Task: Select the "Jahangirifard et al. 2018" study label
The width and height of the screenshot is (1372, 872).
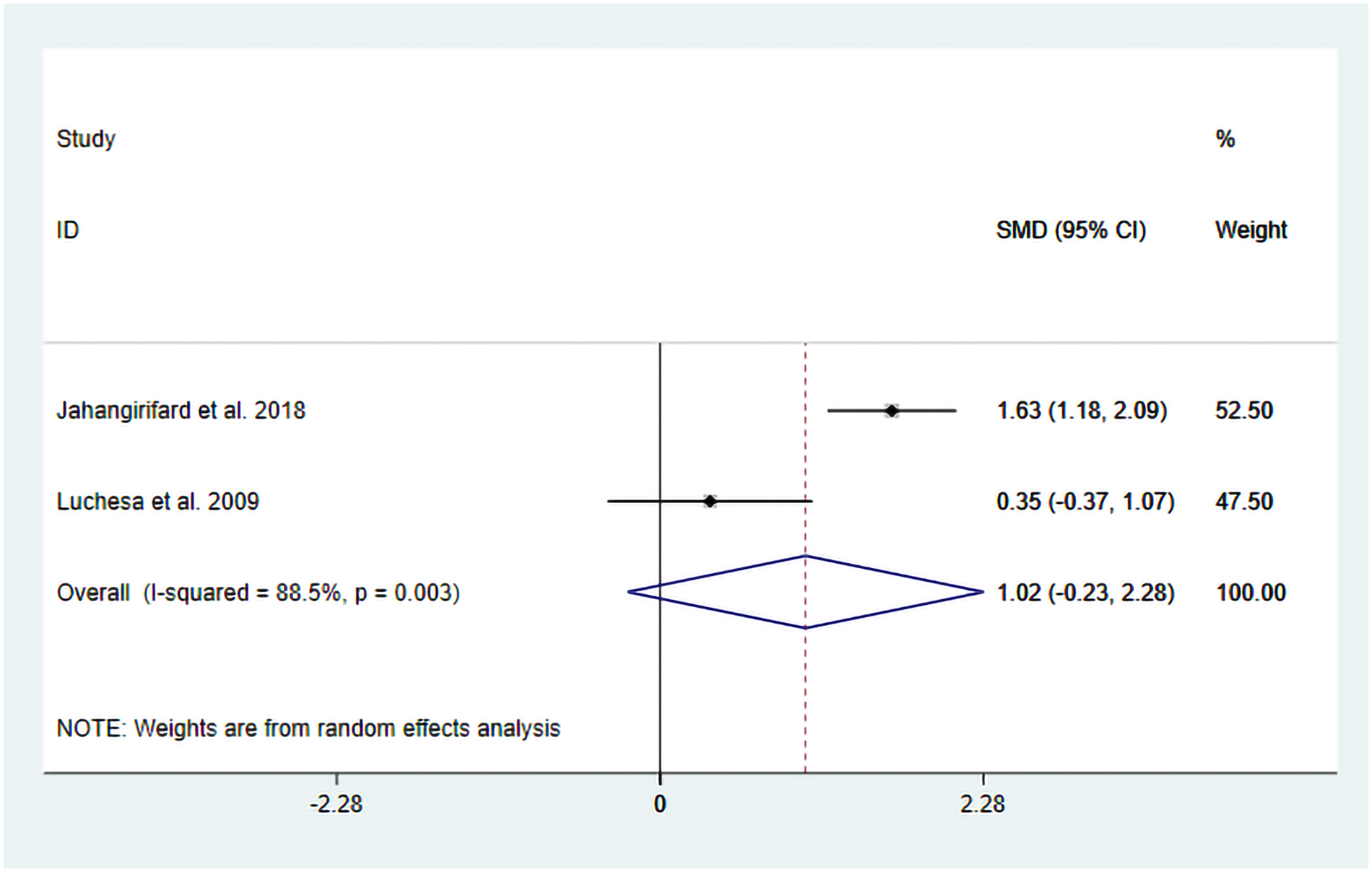Action: 181,411
